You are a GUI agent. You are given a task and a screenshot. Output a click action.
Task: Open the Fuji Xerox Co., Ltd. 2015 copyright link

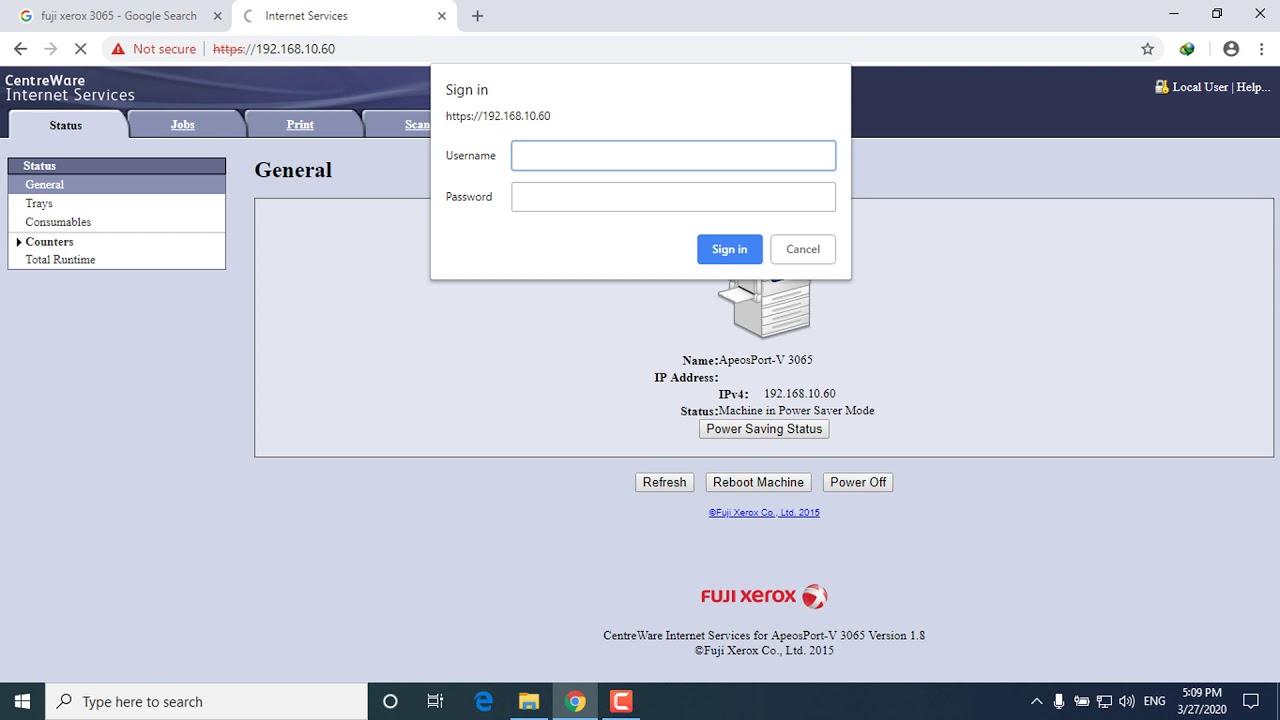click(764, 512)
